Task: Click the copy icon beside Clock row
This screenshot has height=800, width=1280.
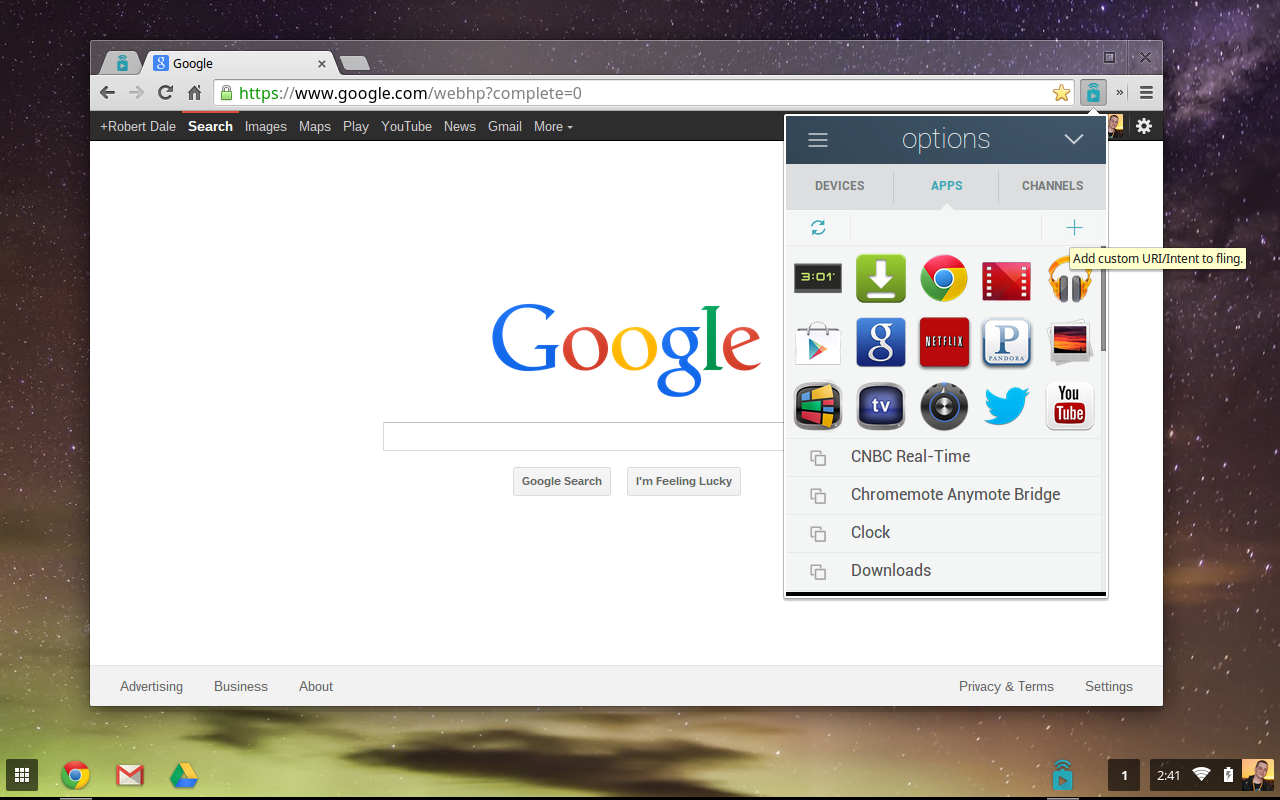Action: pyautogui.click(x=818, y=533)
